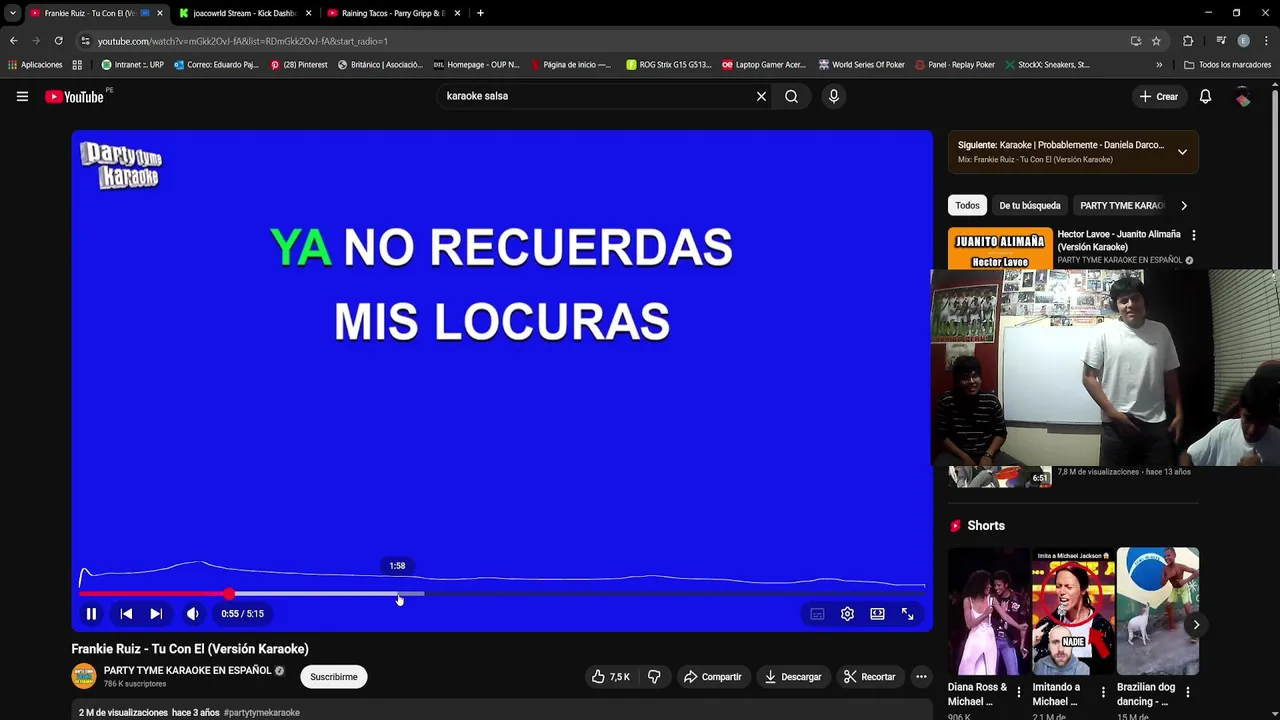Image resolution: width=1280 pixels, height=720 pixels.
Task: Open 'Todos los marcadores' folder
Action: pyautogui.click(x=1228, y=65)
